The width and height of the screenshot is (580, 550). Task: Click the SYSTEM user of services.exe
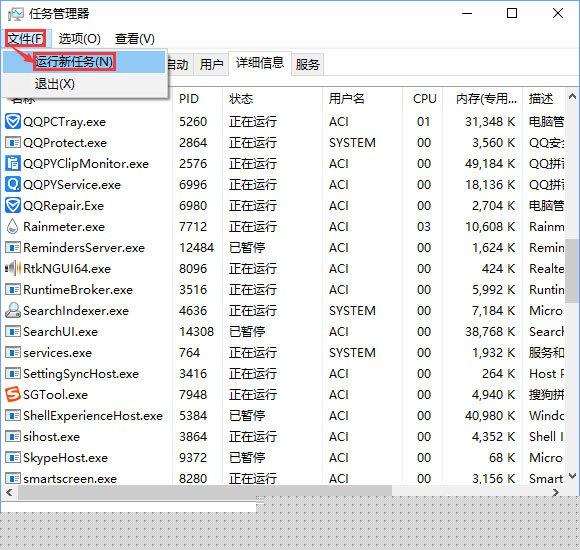[352, 352]
